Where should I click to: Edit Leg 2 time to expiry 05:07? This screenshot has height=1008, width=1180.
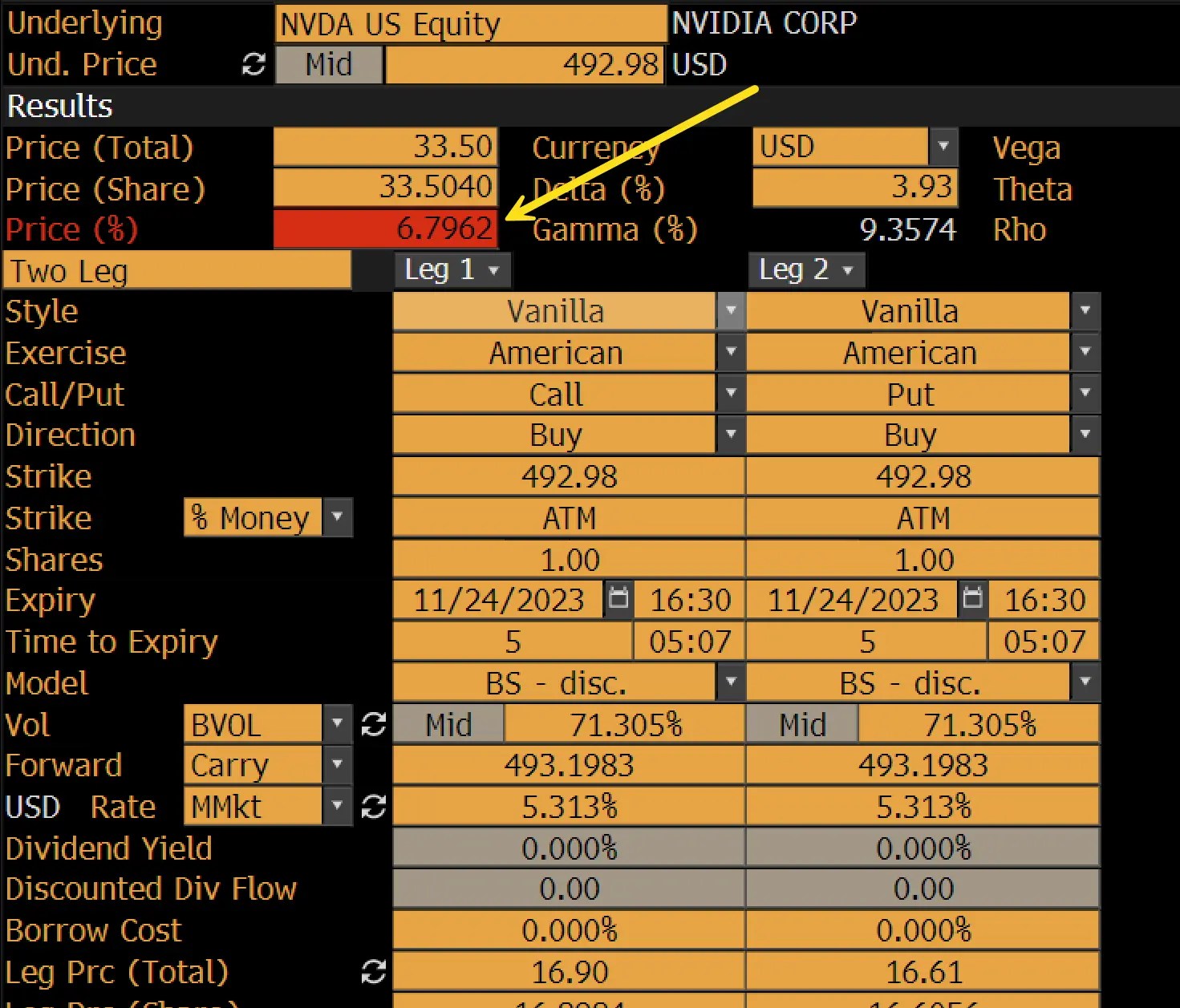pos(1044,642)
